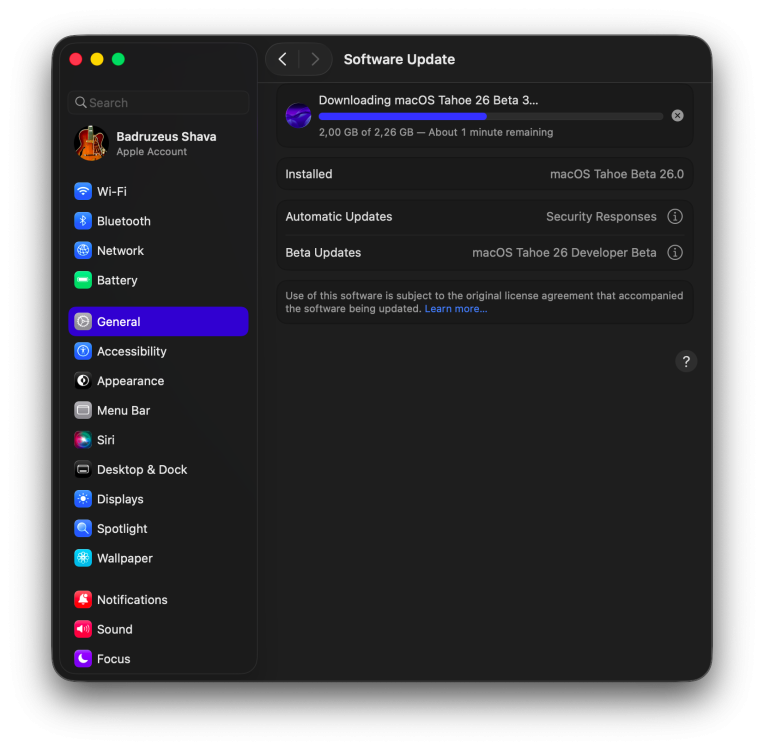Click the Downloading macOS Tahoe 26 Beta 3 text

428,100
